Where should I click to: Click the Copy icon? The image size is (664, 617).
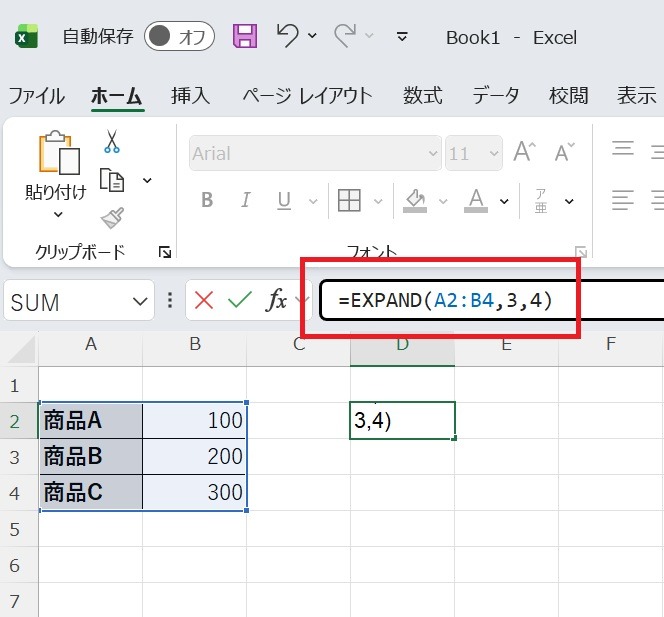(112, 180)
